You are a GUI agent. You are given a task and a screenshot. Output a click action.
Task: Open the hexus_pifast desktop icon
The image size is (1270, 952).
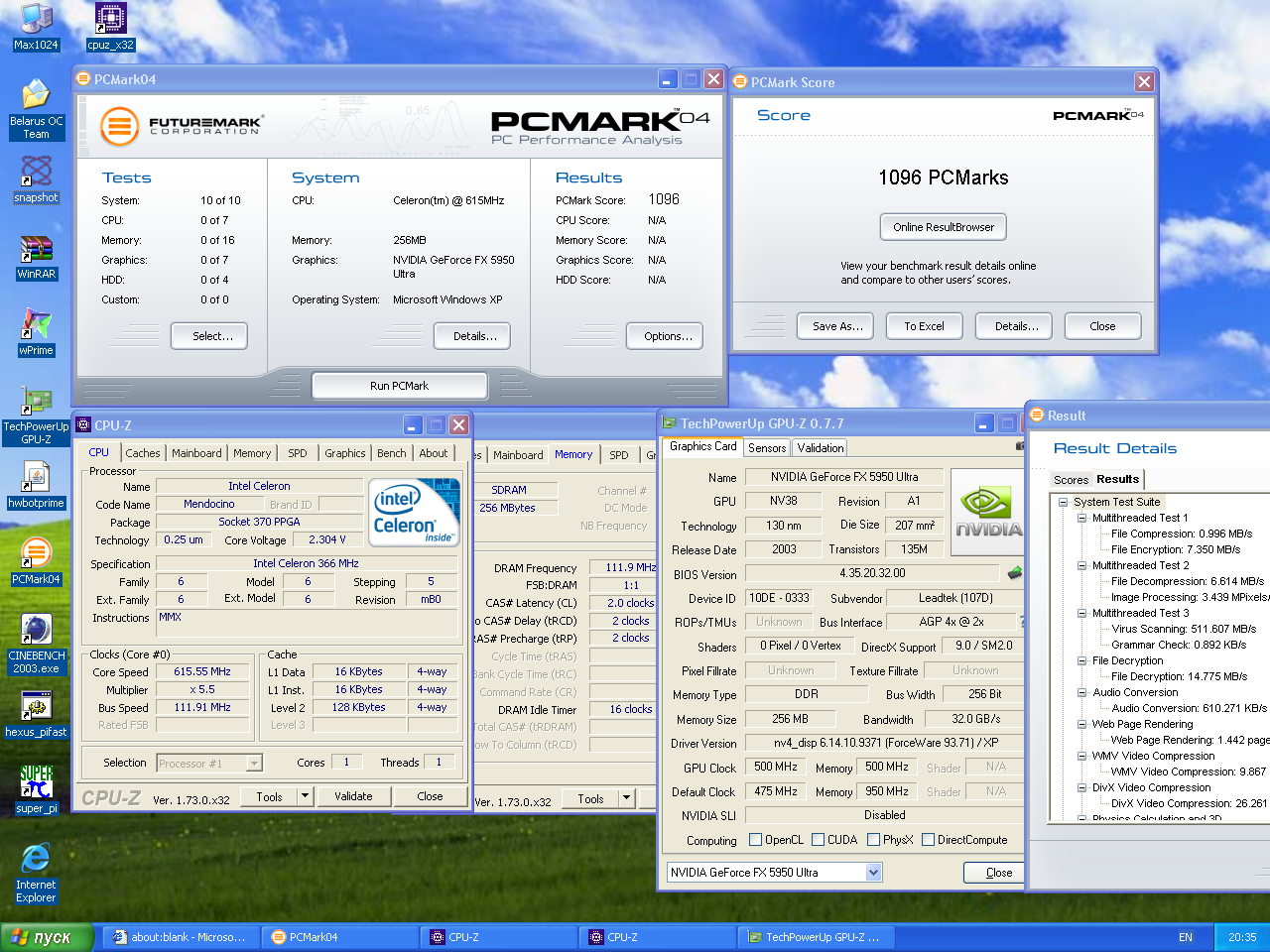click(36, 716)
